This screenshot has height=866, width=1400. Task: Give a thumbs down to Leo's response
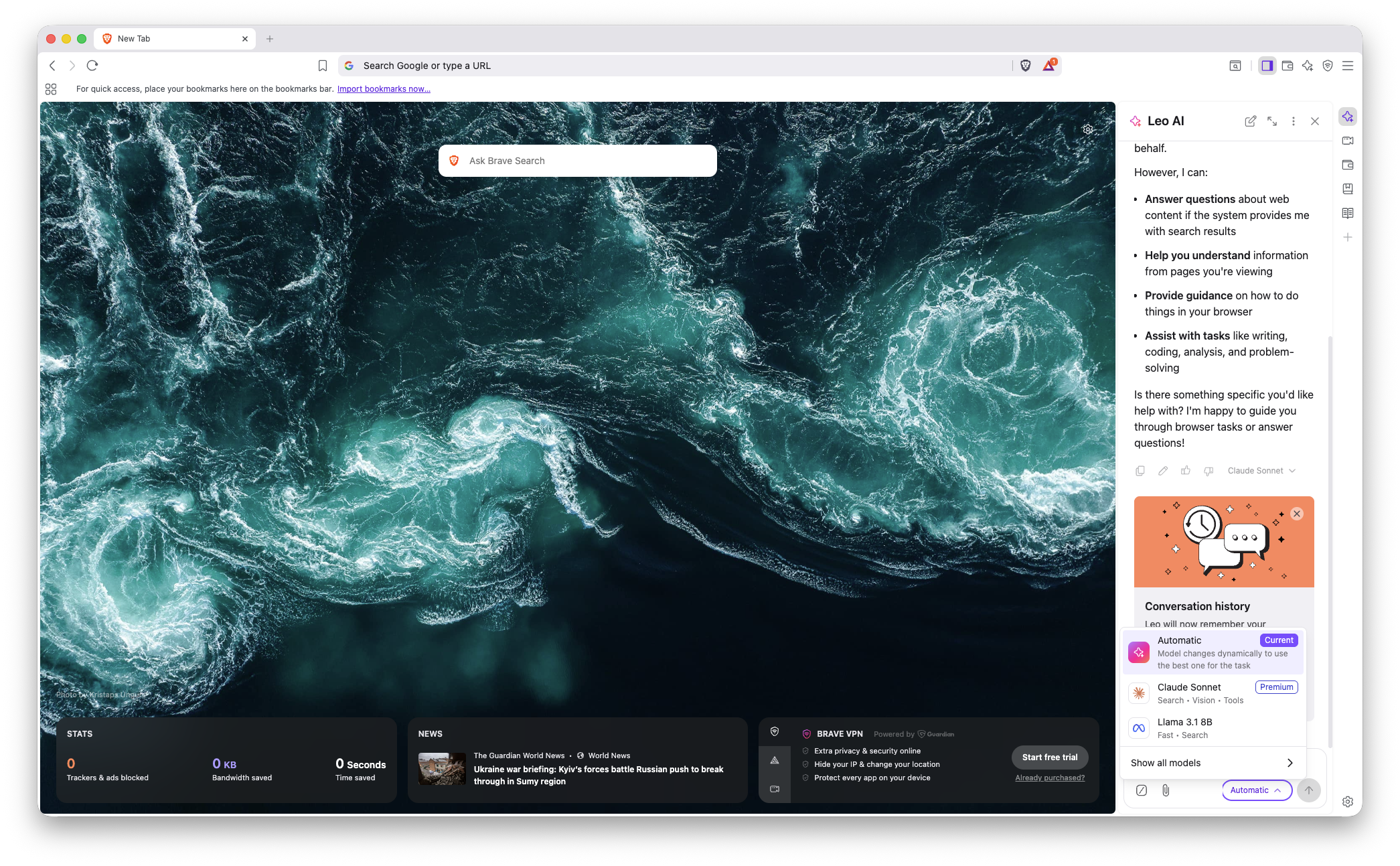(1208, 471)
